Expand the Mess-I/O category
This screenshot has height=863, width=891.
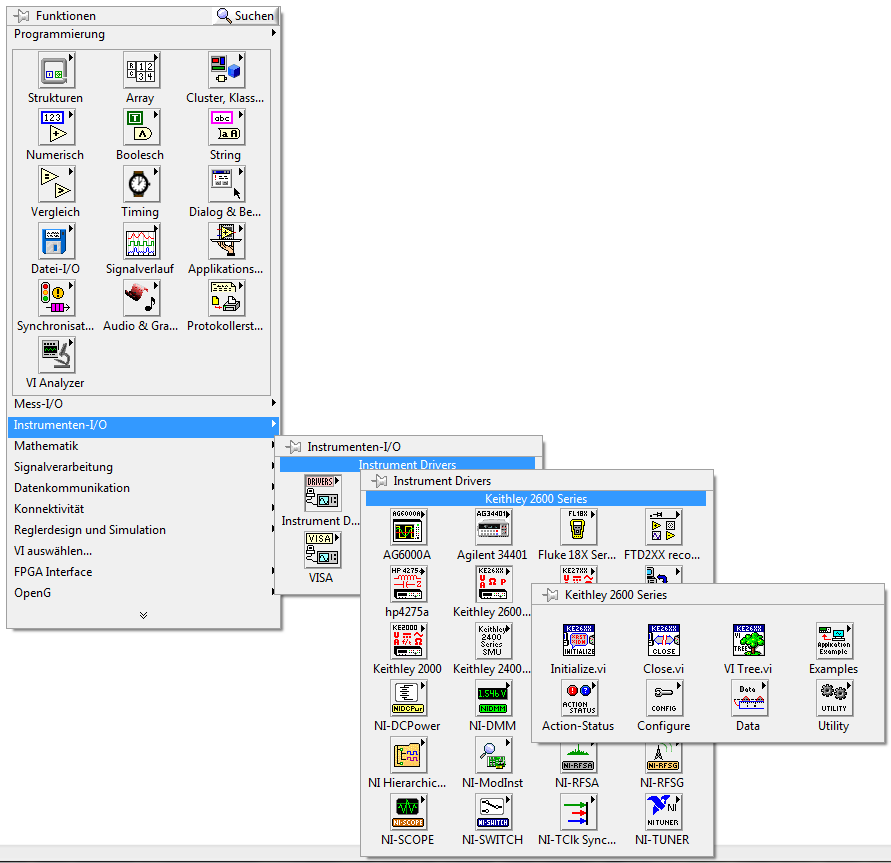pyautogui.click(x=144, y=404)
